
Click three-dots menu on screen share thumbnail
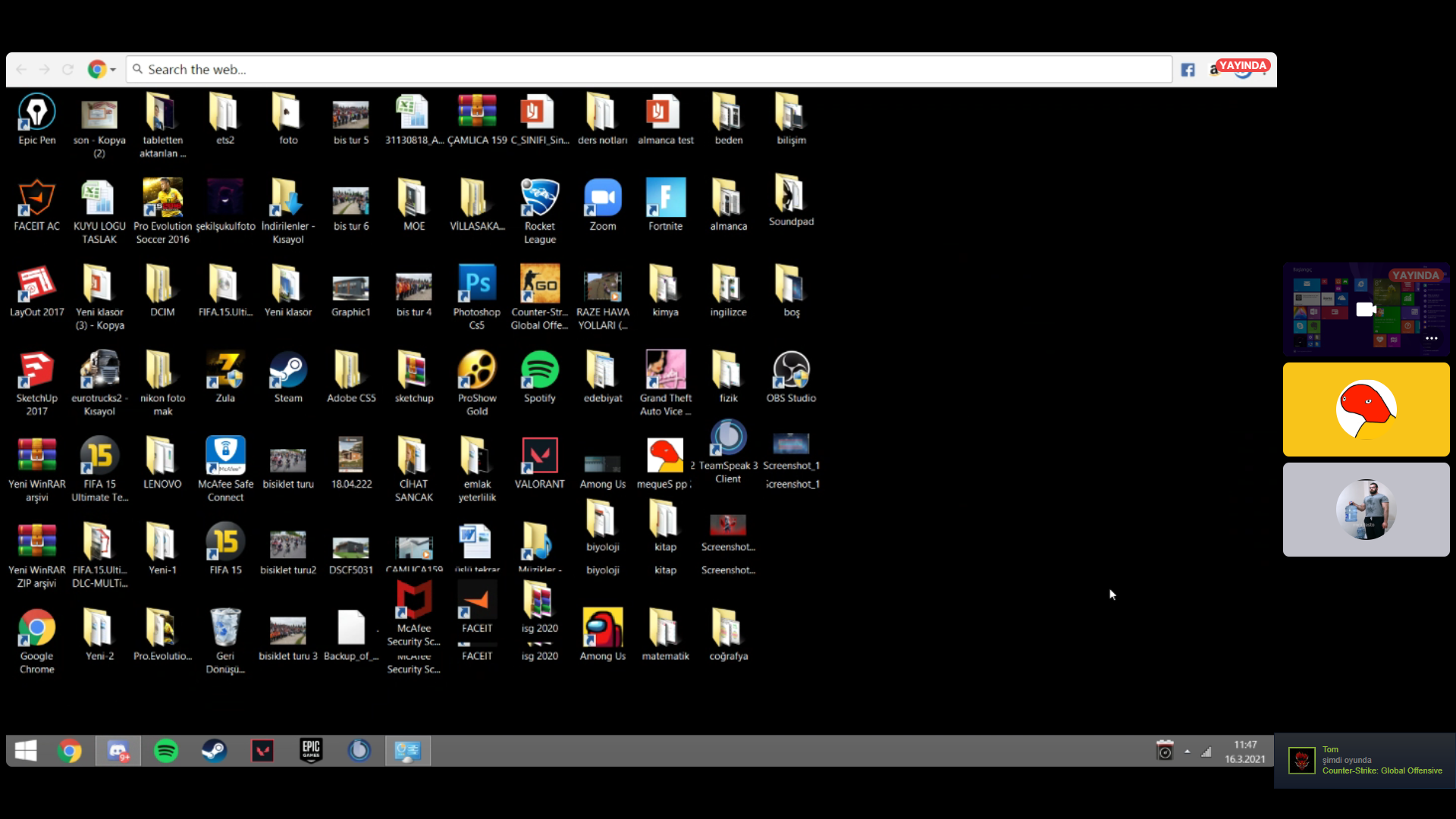coord(1431,338)
